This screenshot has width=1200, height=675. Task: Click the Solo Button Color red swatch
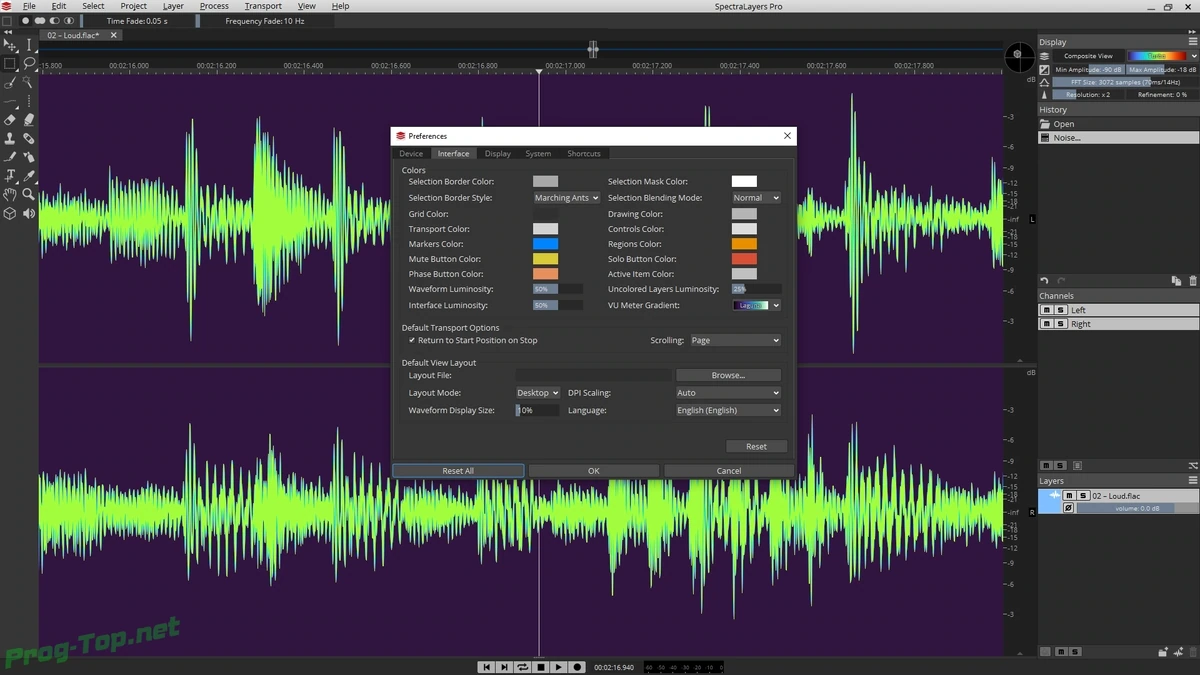(x=744, y=259)
